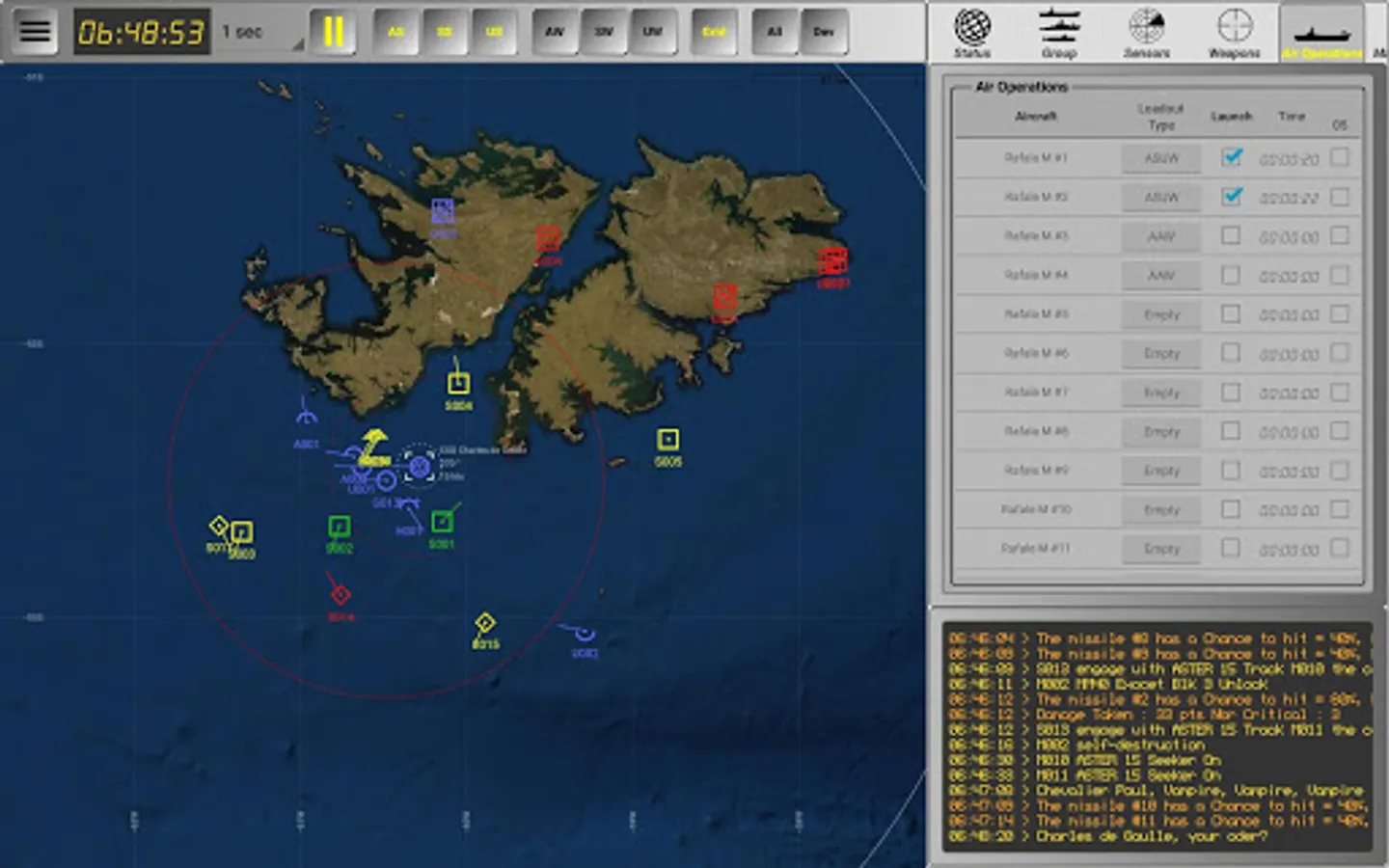This screenshot has width=1389, height=868.
Task: Click the Dev filter button
Action: click(x=823, y=32)
